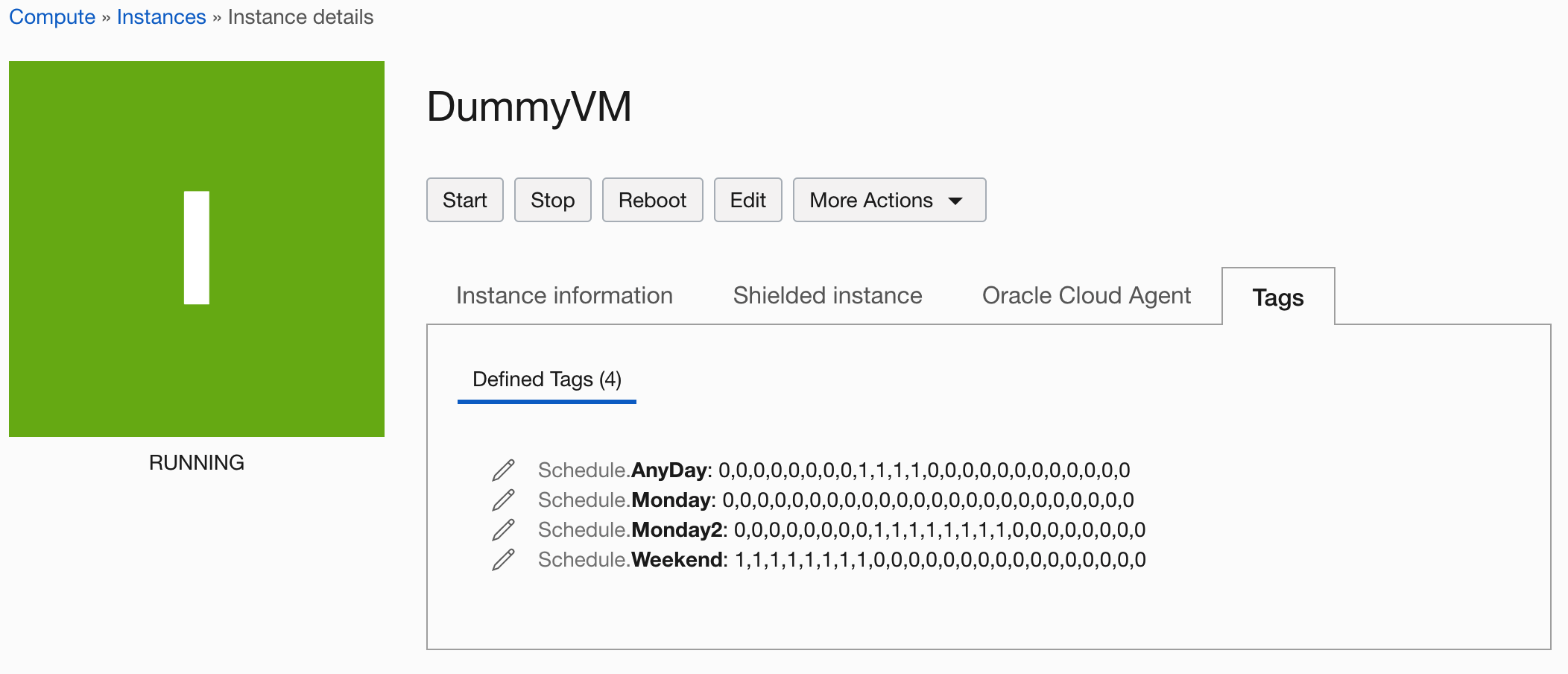
Task: Reboot the DummyVM instance
Action: click(x=652, y=199)
